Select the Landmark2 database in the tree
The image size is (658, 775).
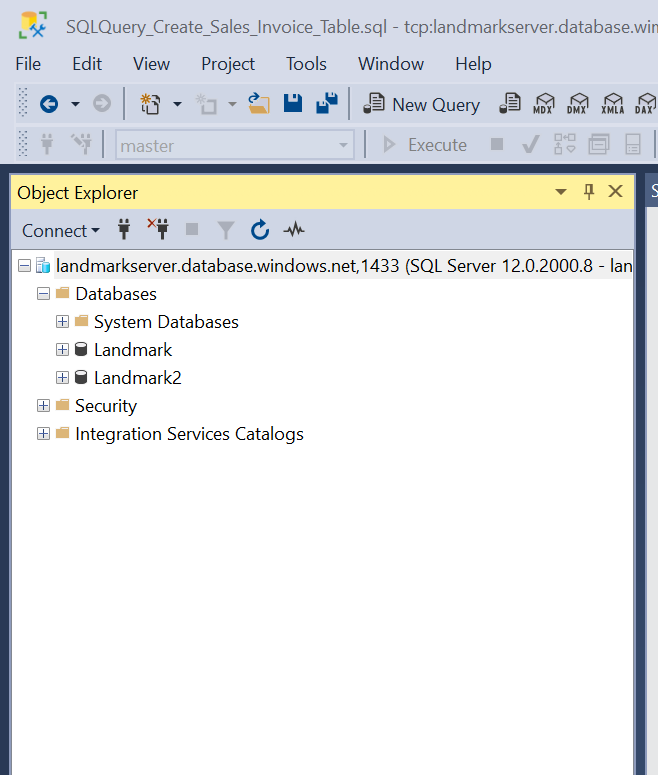click(137, 378)
